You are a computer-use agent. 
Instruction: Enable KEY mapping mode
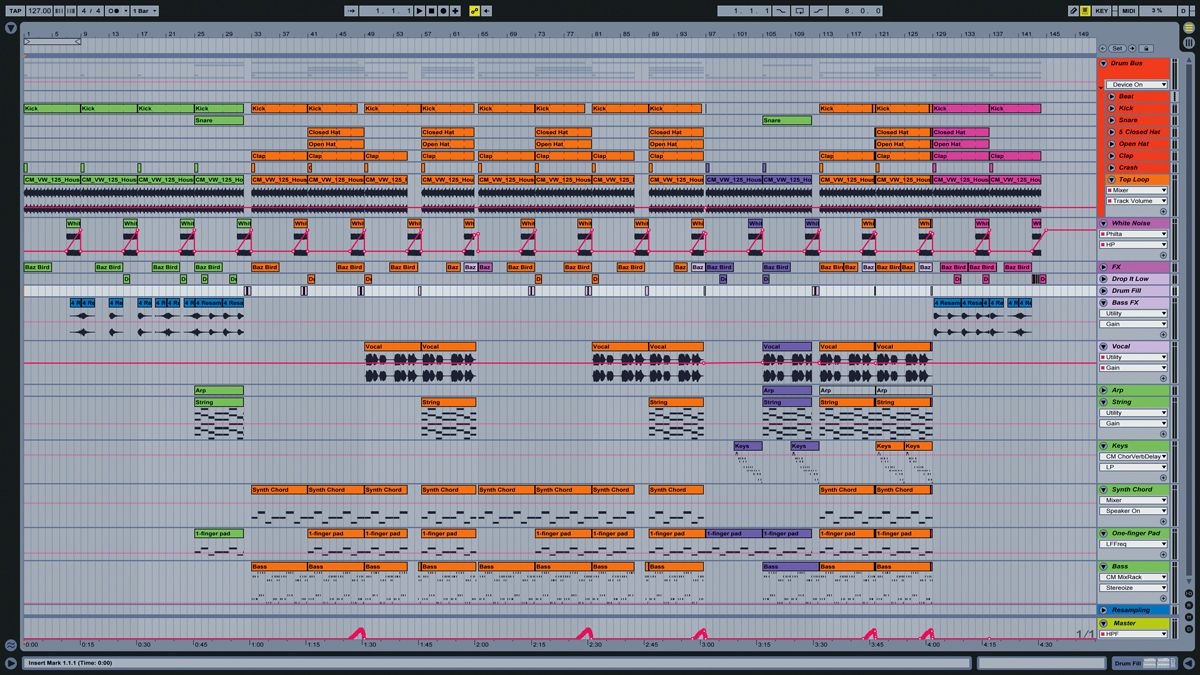(1100, 9)
